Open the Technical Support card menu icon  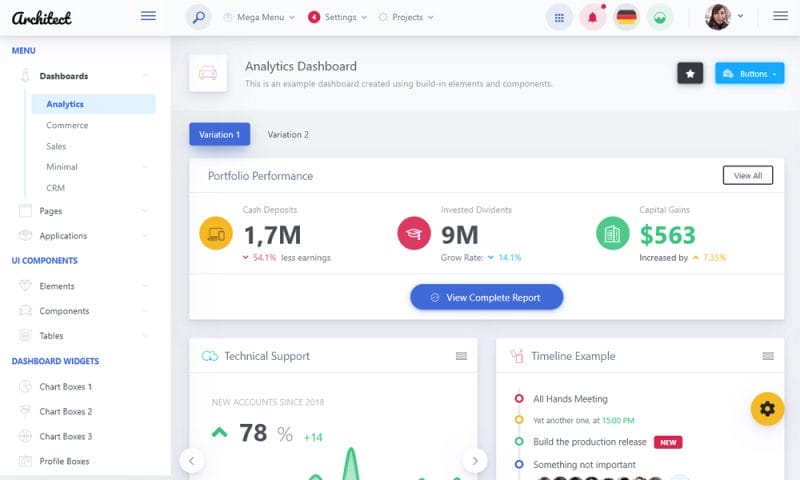click(461, 356)
